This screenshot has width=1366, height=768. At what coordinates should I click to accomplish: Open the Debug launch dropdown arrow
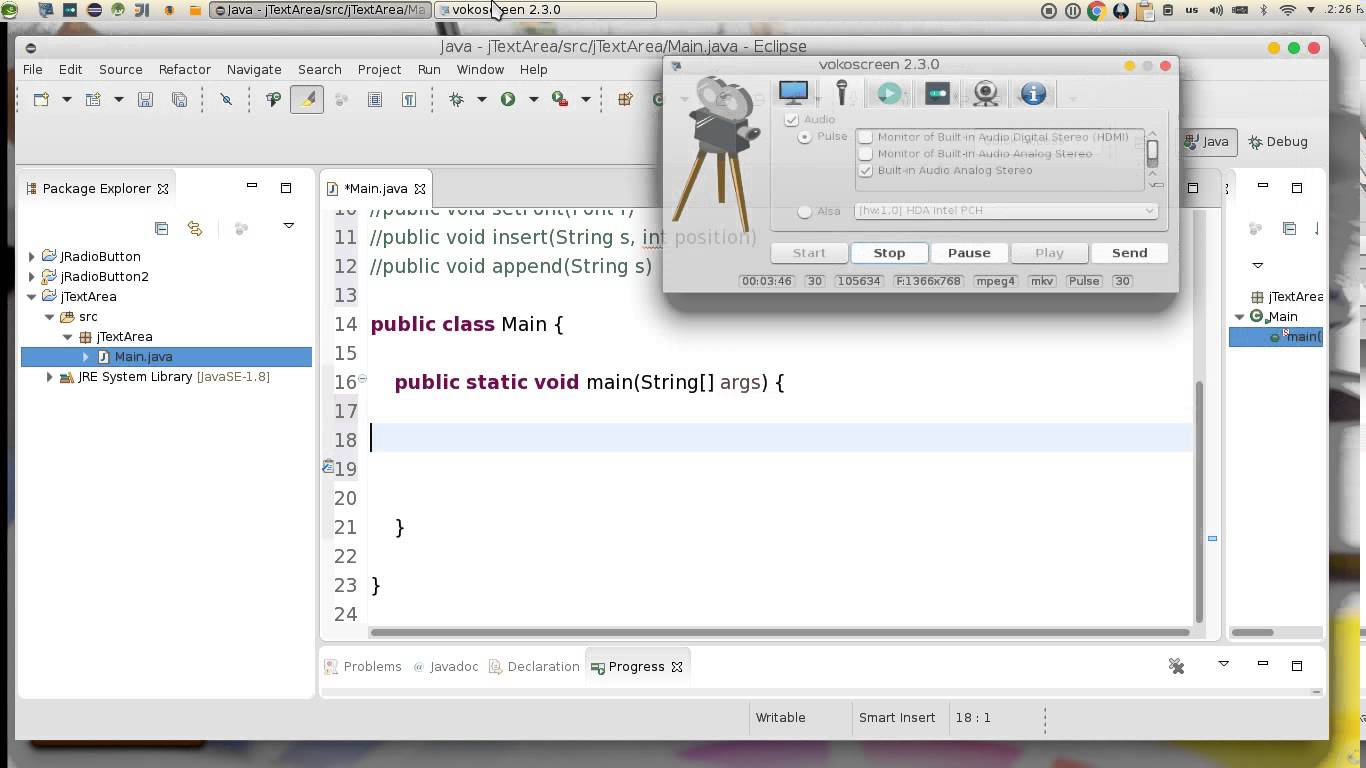[481, 99]
